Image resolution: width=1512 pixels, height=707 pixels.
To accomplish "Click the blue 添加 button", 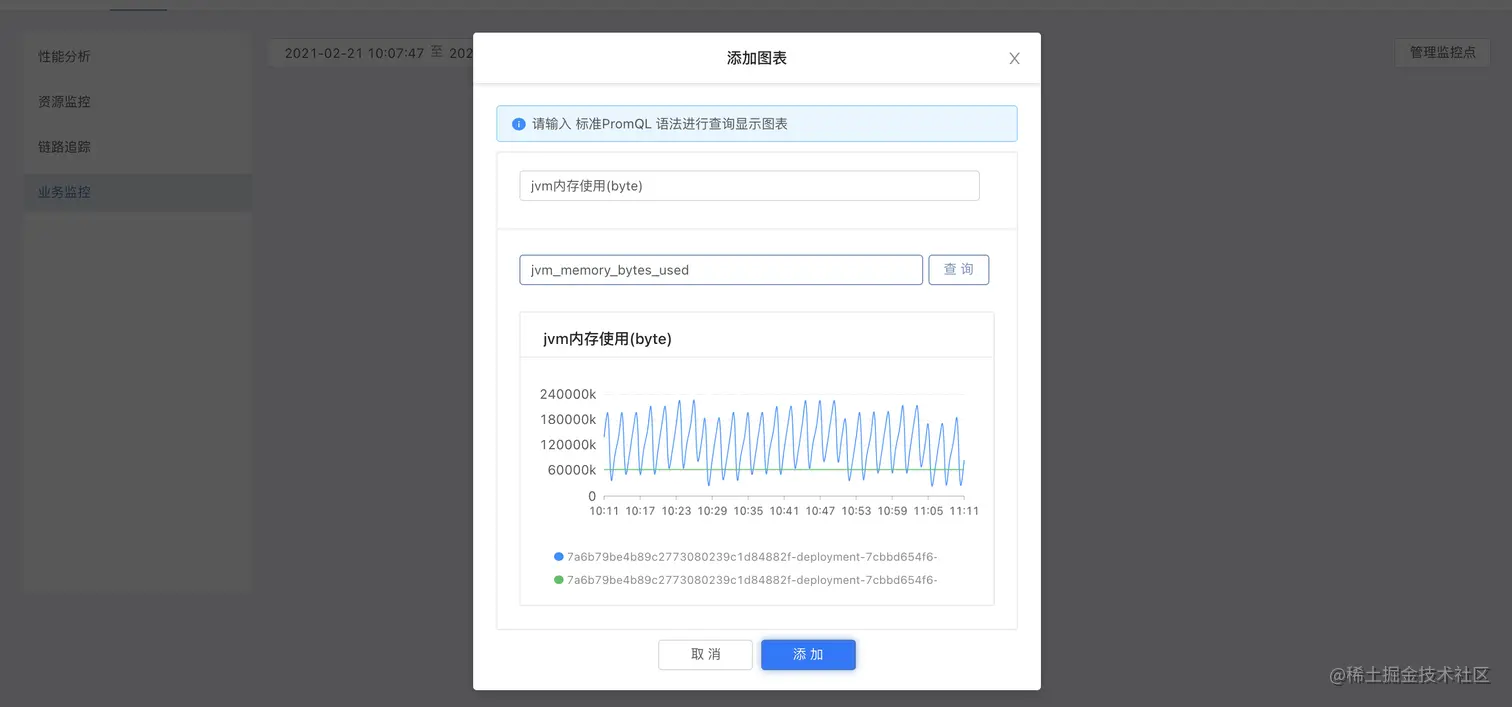I will (x=808, y=655).
